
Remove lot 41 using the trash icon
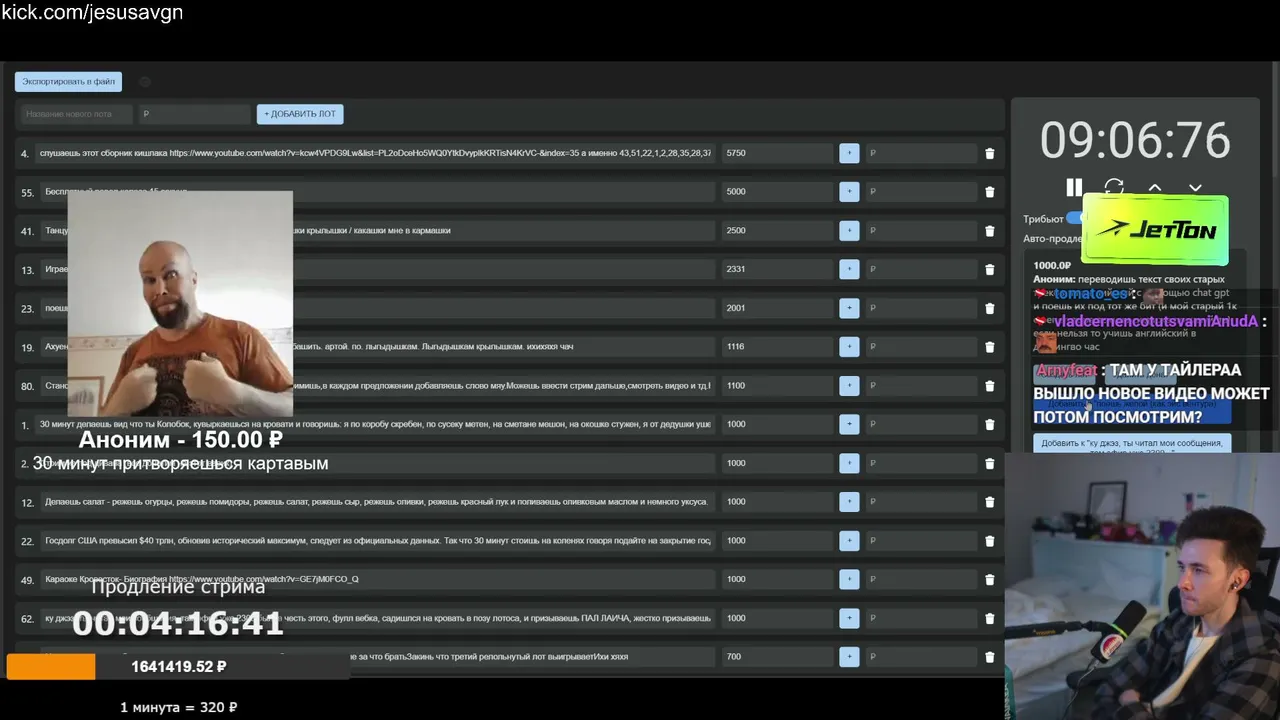(990, 231)
